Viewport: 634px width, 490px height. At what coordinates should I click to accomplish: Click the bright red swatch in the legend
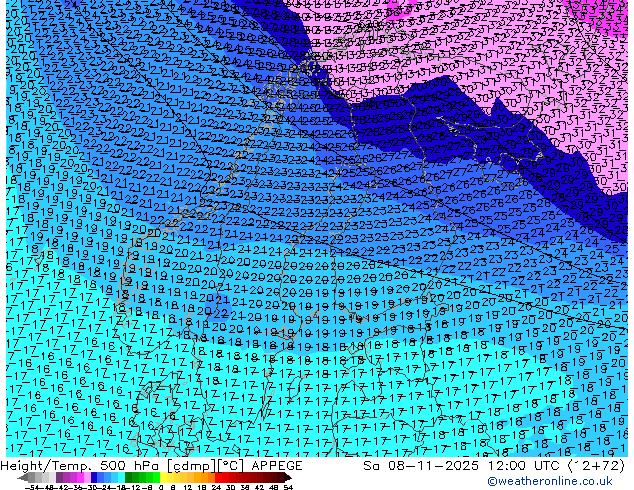coord(218,477)
